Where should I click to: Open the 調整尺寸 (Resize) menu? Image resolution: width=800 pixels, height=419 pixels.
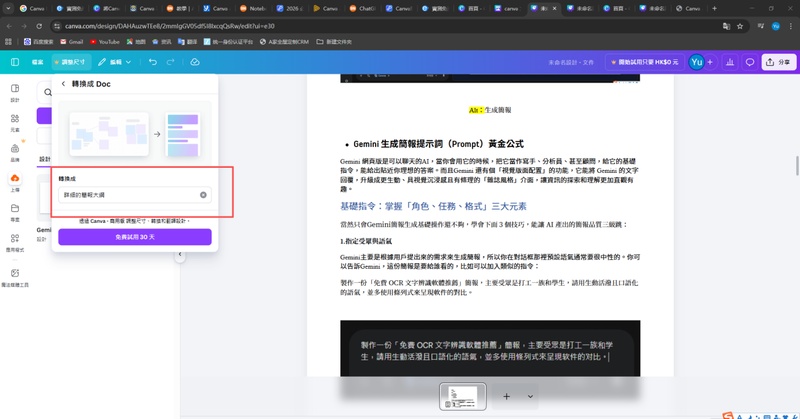71,62
